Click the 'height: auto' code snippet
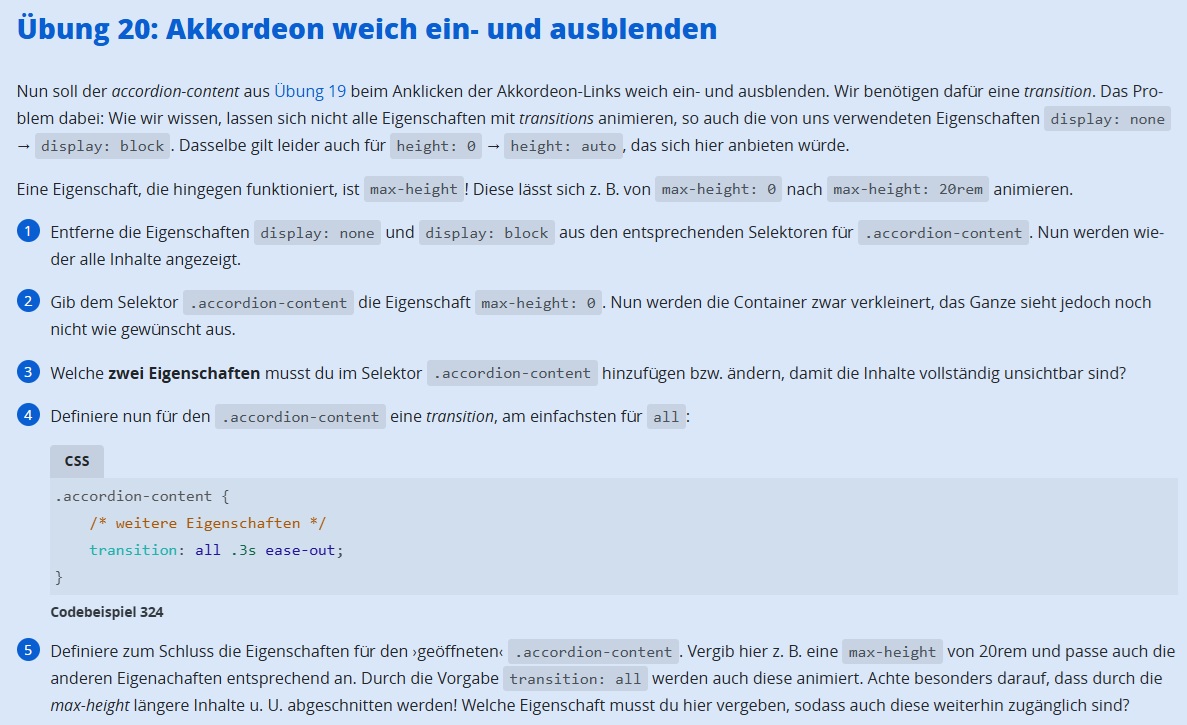Screen dimensions: 1187x725 click(x=563, y=146)
